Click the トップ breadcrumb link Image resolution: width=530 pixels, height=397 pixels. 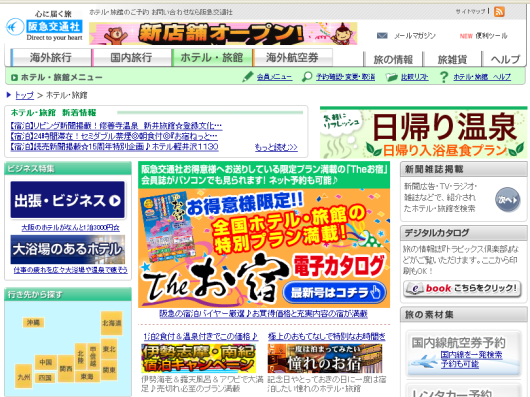(x=24, y=95)
